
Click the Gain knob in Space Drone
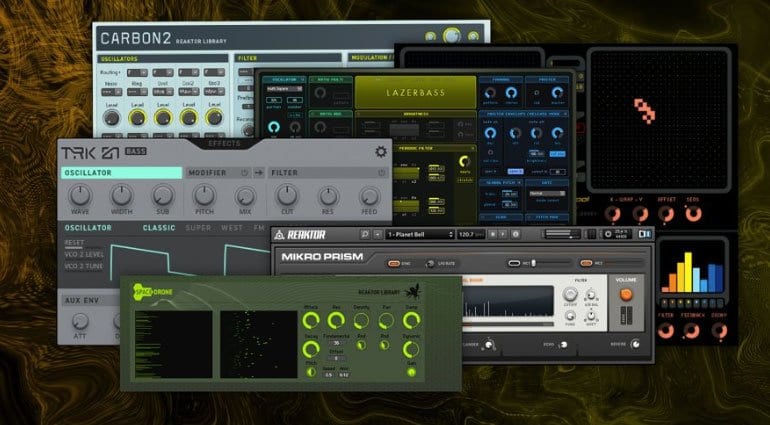pos(411,372)
